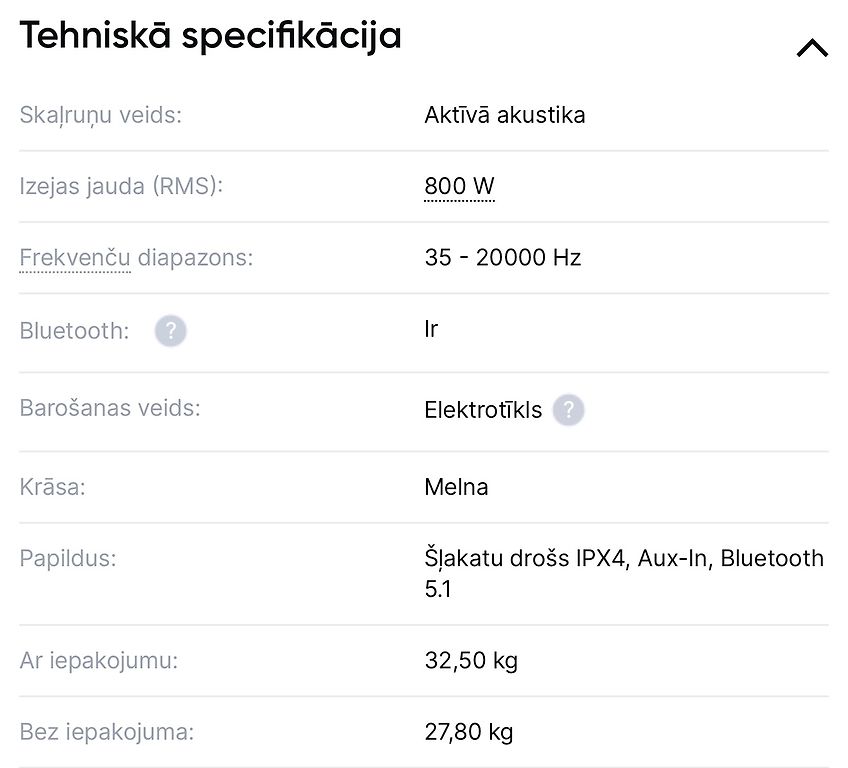Click the Bluetooth label text
The image size is (848, 768).
[x=75, y=330]
